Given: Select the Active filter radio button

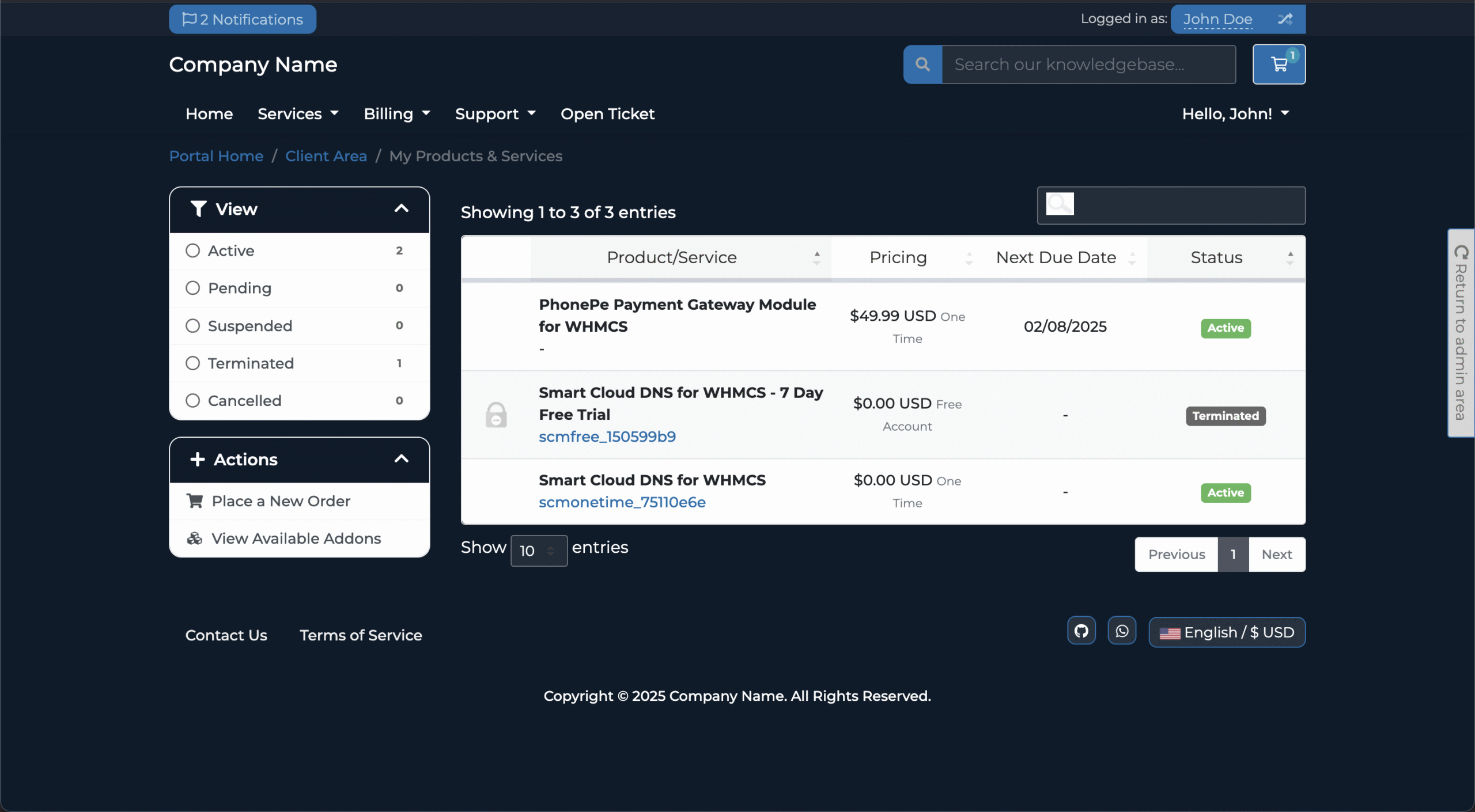Looking at the screenshot, I should click(192, 251).
